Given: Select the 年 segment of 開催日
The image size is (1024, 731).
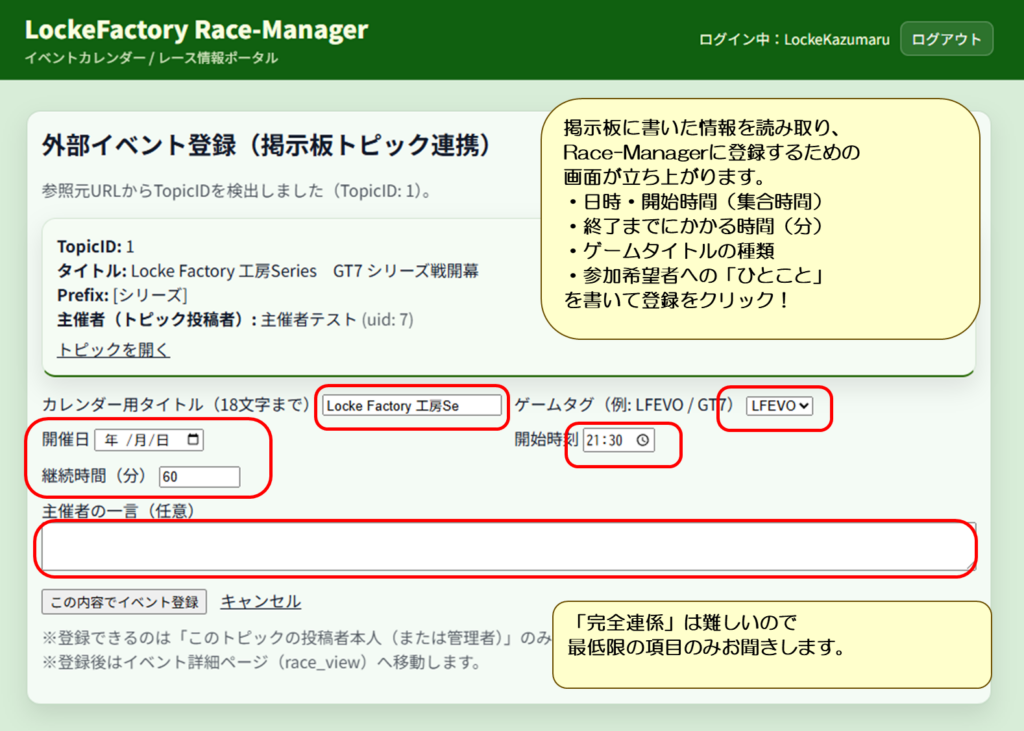Looking at the screenshot, I should (x=111, y=440).
